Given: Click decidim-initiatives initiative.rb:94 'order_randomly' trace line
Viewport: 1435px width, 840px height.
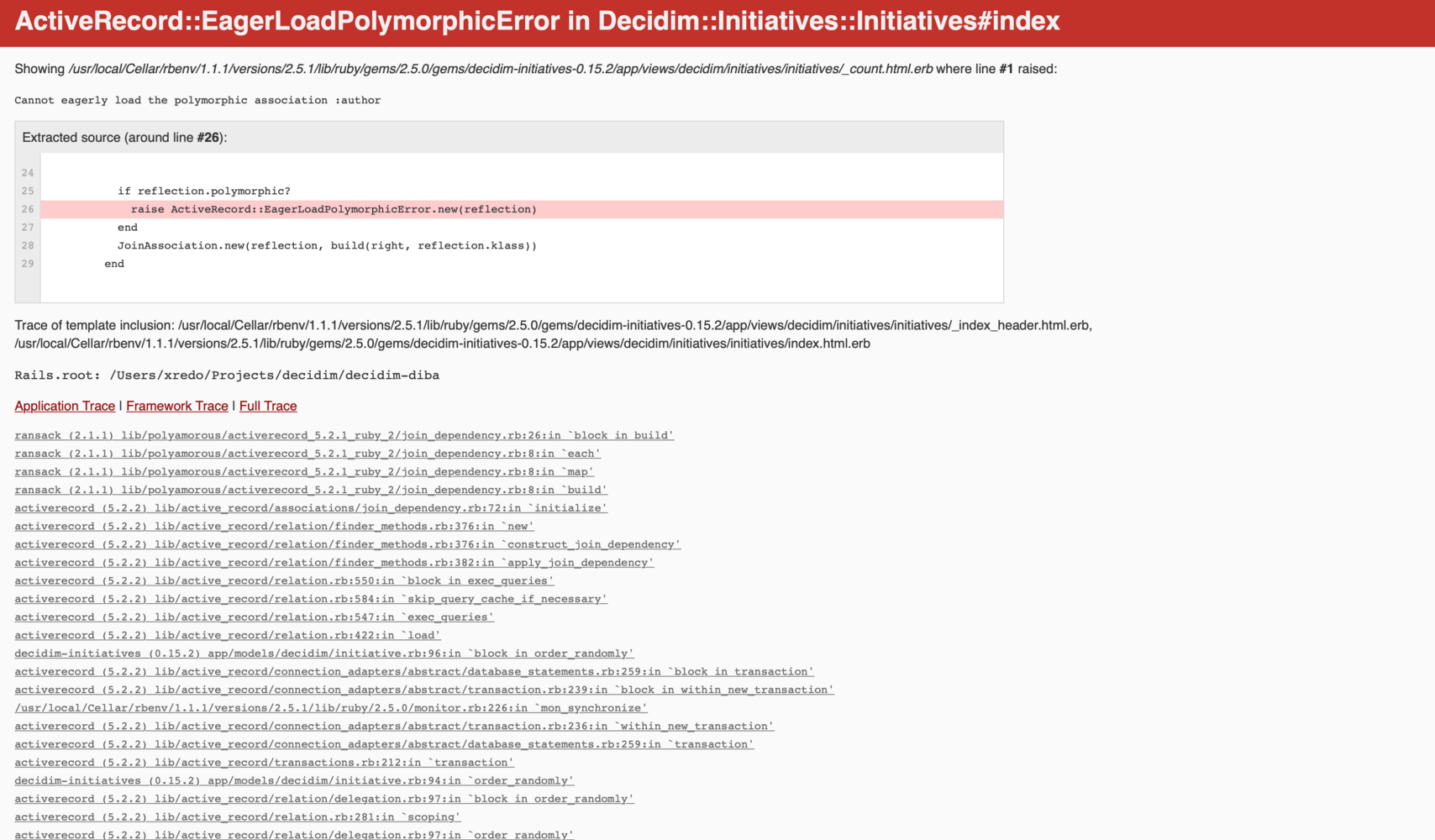Looking at the screenshot, I should pyautogui.click(x=294, y=781).
